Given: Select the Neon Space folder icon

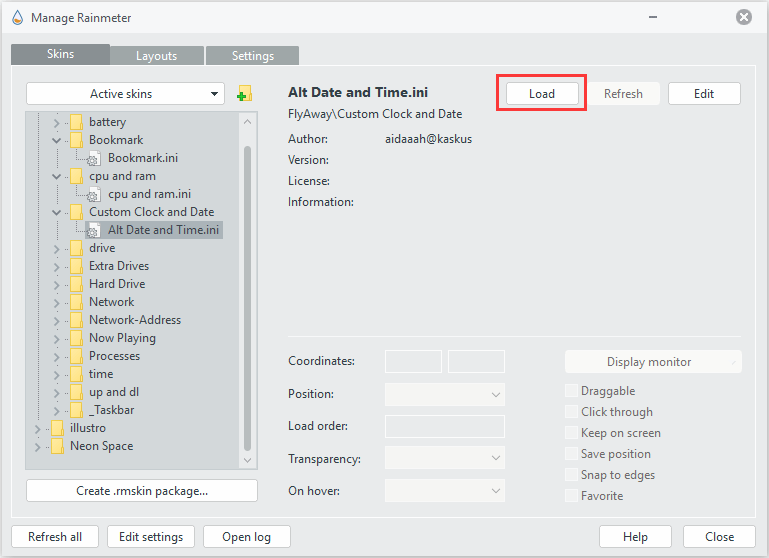Looking at the screenshot, I should pyautogui.click(x=57, y=446).
